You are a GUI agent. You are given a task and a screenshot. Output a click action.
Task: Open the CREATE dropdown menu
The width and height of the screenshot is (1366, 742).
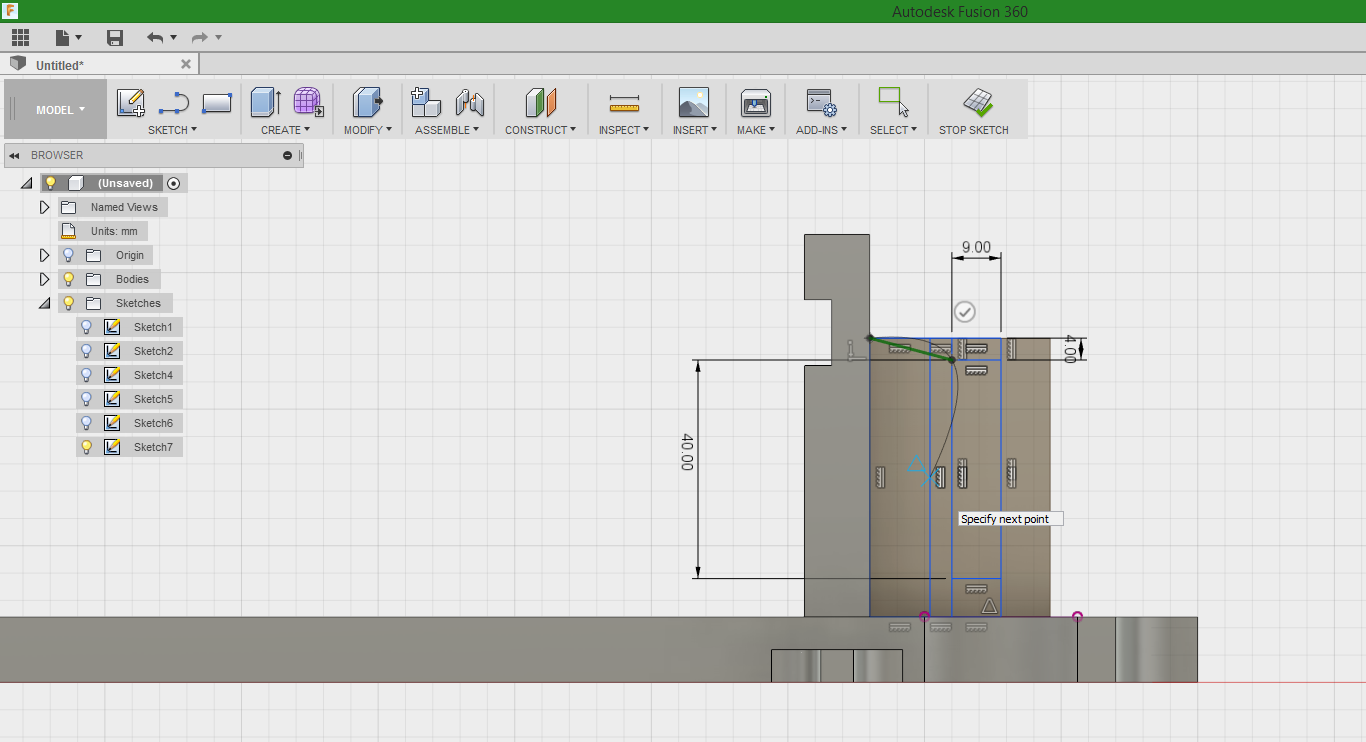tap(285, 130)
